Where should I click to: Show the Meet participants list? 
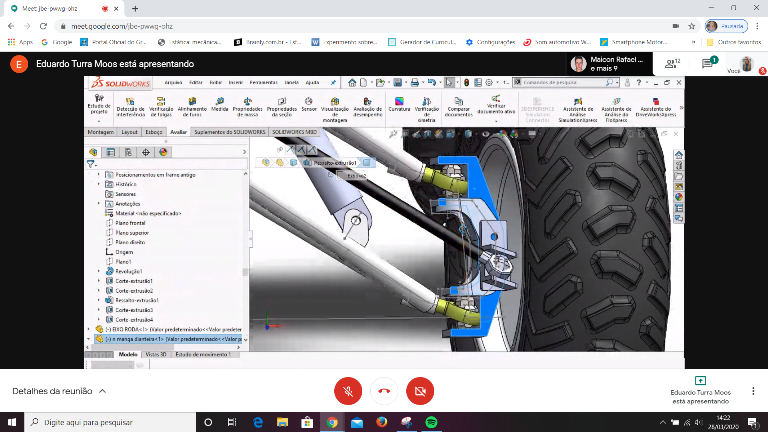pos(671,63)
